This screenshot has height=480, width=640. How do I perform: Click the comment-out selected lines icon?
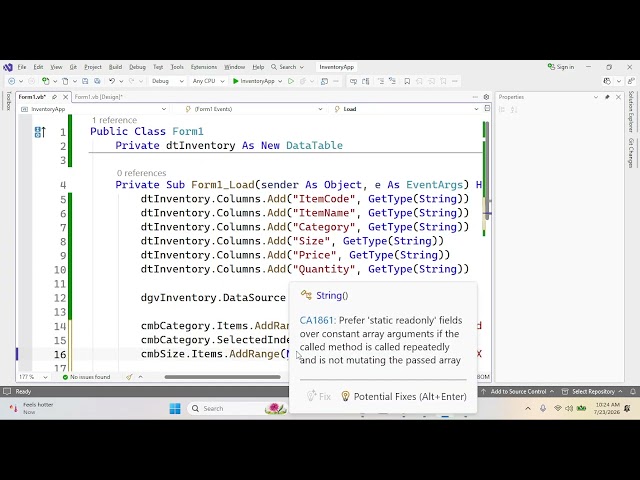380,81
